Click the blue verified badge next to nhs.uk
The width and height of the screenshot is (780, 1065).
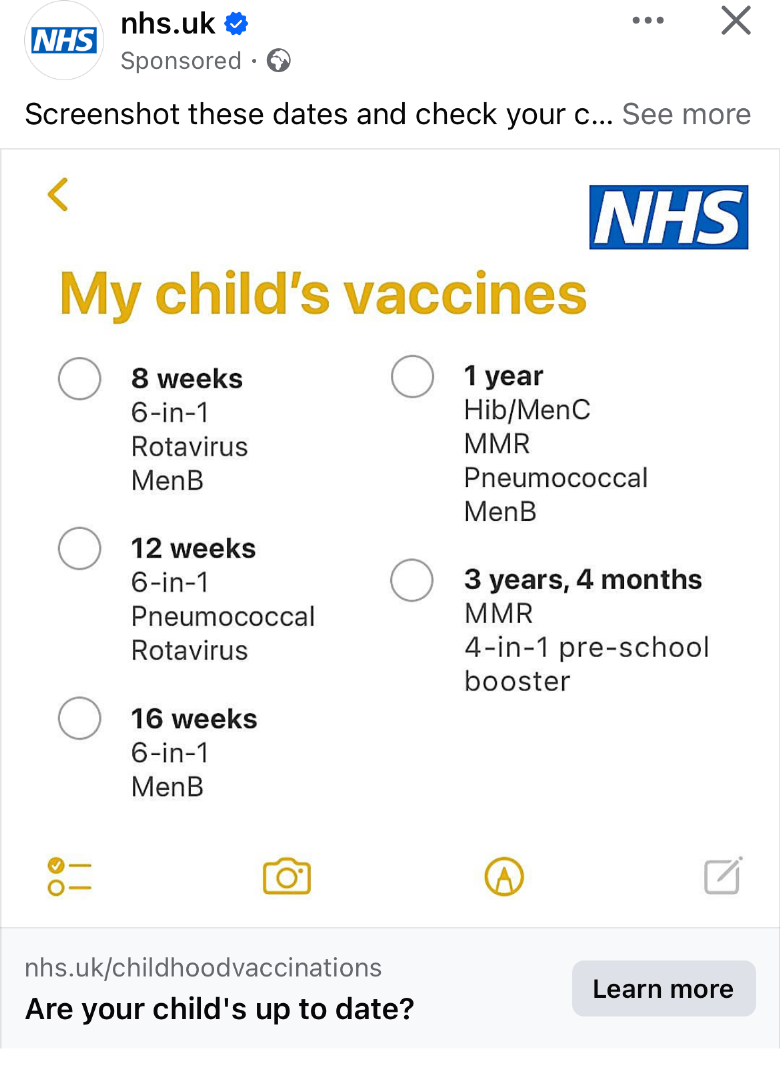point(236,24)
